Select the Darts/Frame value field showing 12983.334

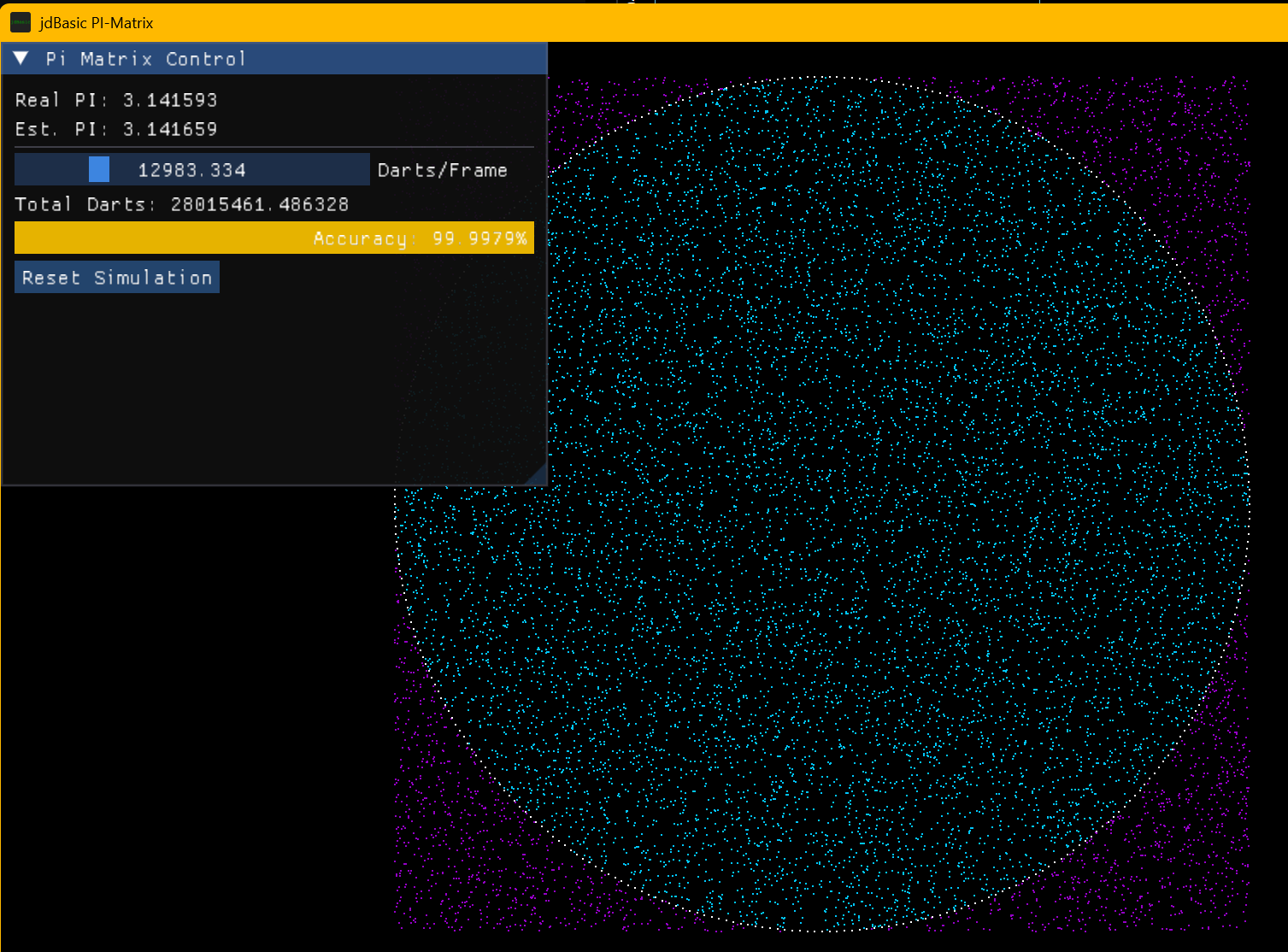coord(191,168)
